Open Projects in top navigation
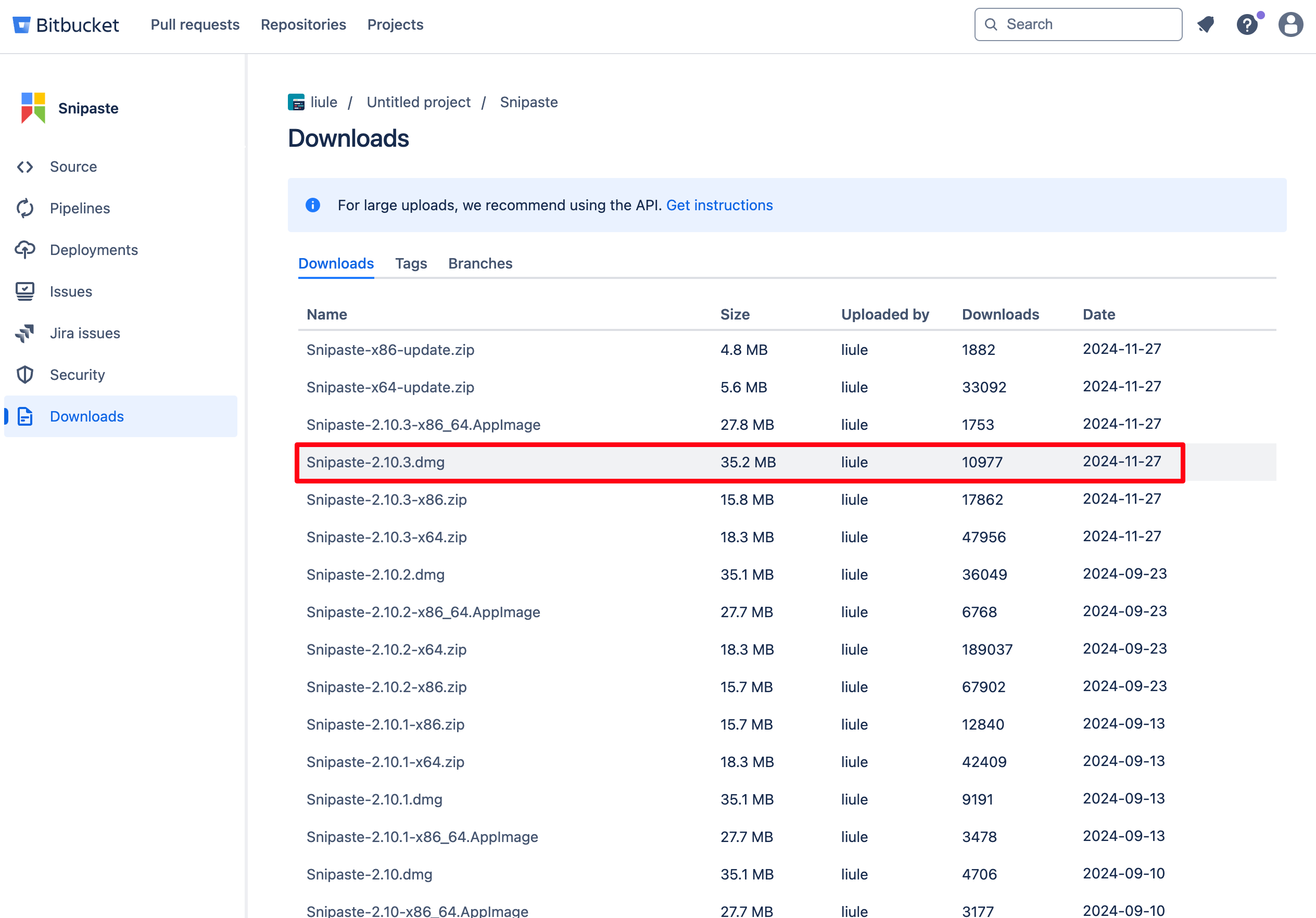 point(395,24)
